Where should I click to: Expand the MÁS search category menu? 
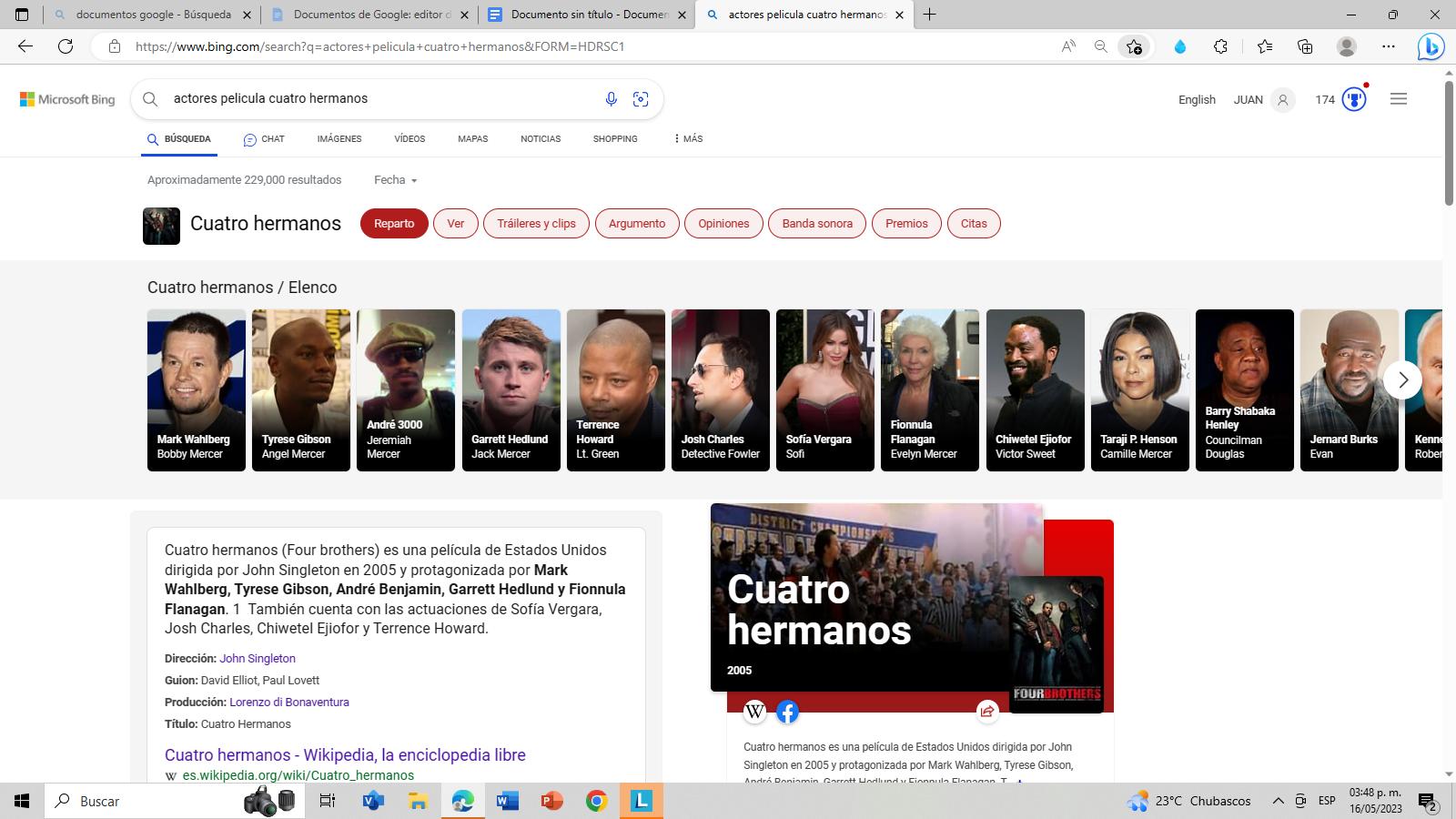(688, 139)
